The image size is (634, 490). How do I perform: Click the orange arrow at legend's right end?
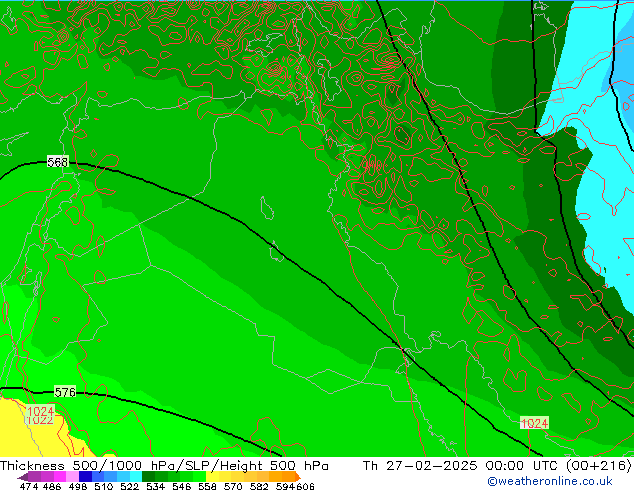click(298, 477)
